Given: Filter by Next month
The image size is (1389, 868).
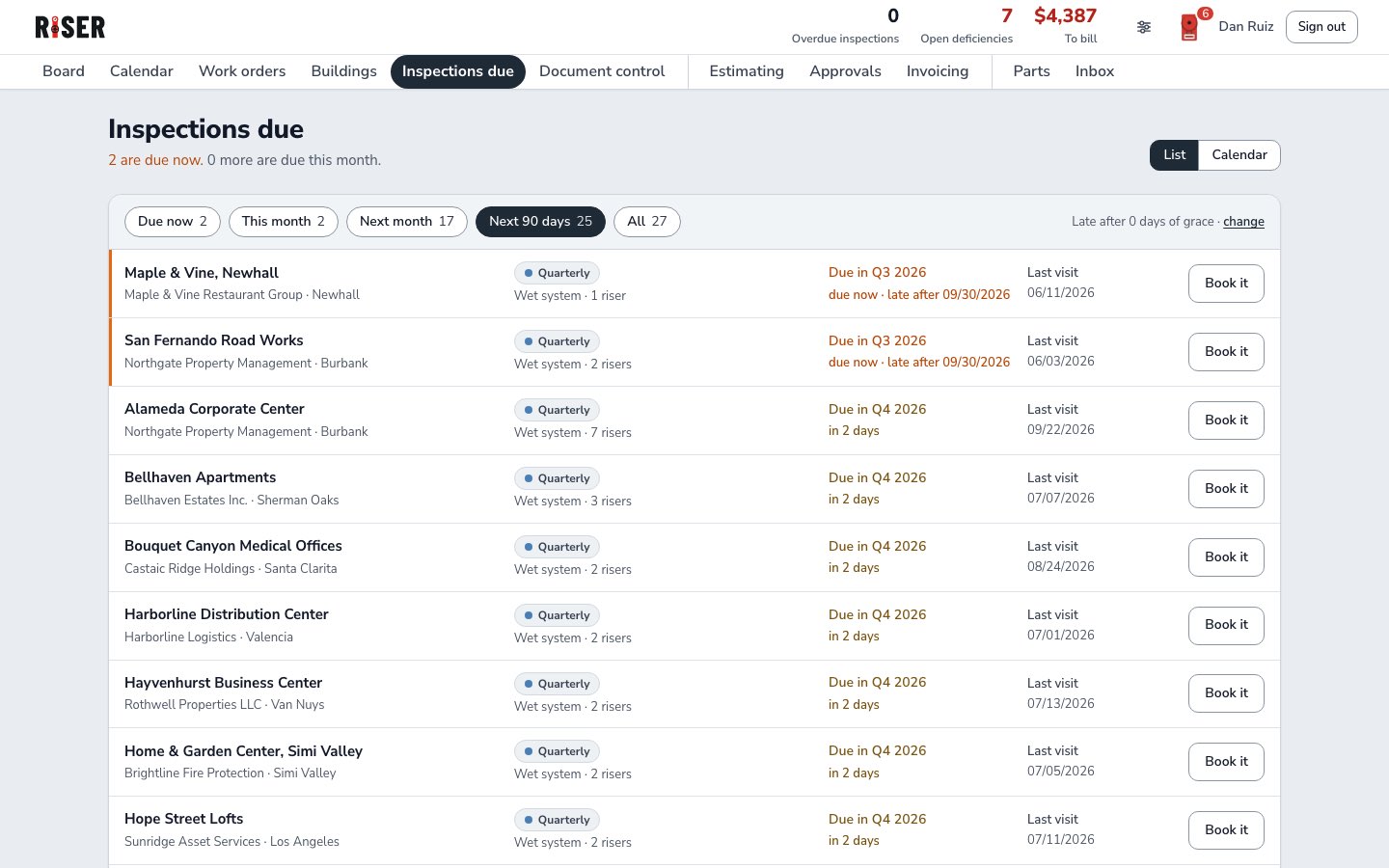Looking at the screenshot, I should coord(407,222).
